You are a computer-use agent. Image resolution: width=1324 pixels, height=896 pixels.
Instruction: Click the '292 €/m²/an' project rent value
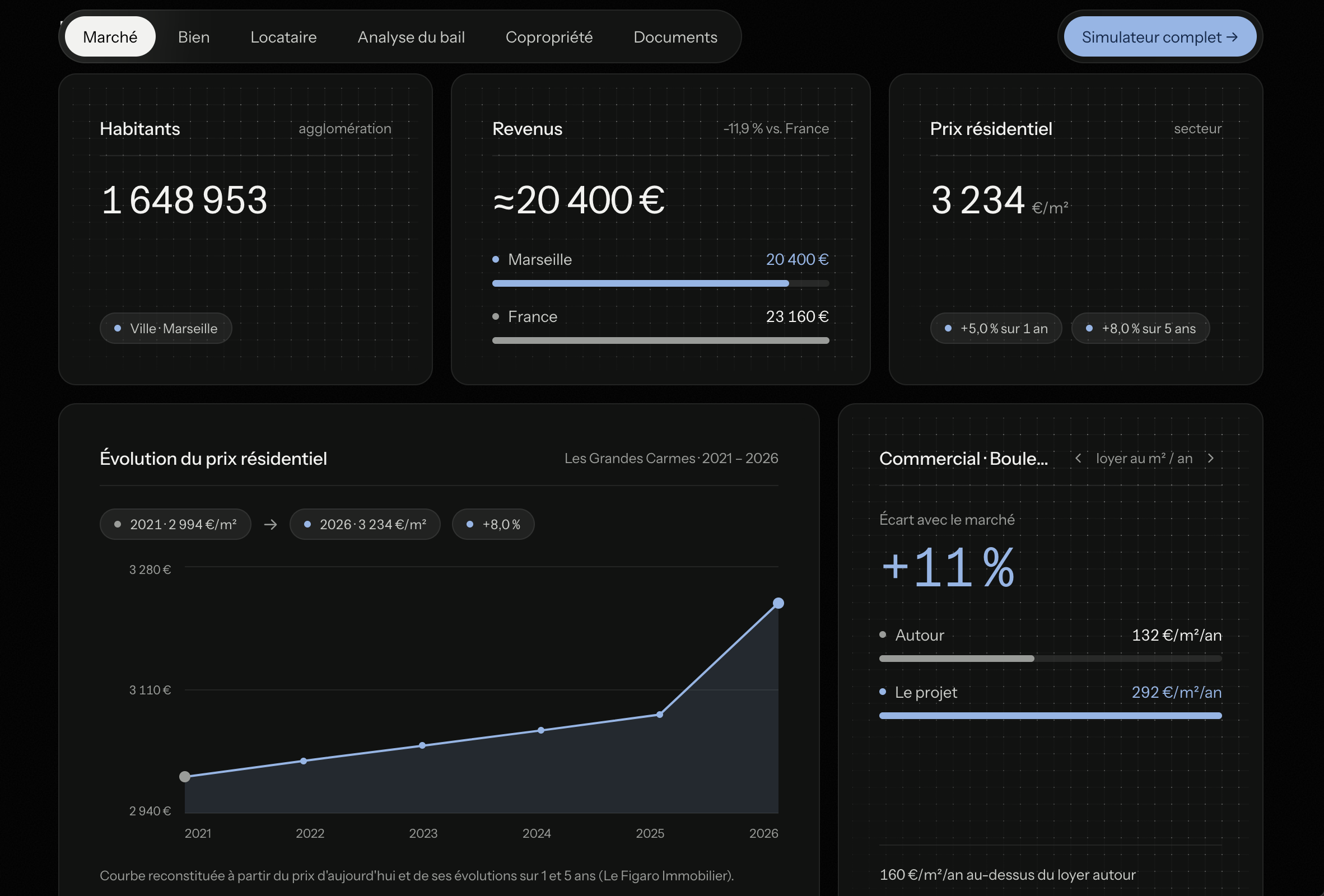(x=1177, y=693)
